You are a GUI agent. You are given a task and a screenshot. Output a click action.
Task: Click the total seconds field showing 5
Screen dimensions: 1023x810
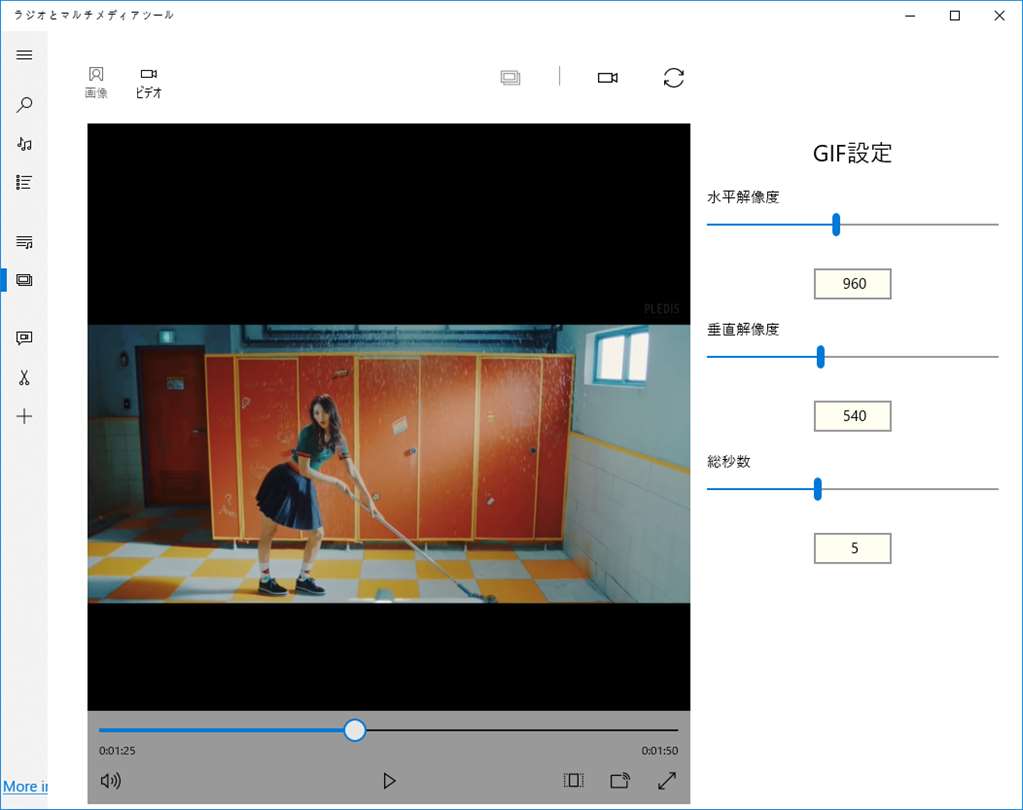tap(852, 548)
